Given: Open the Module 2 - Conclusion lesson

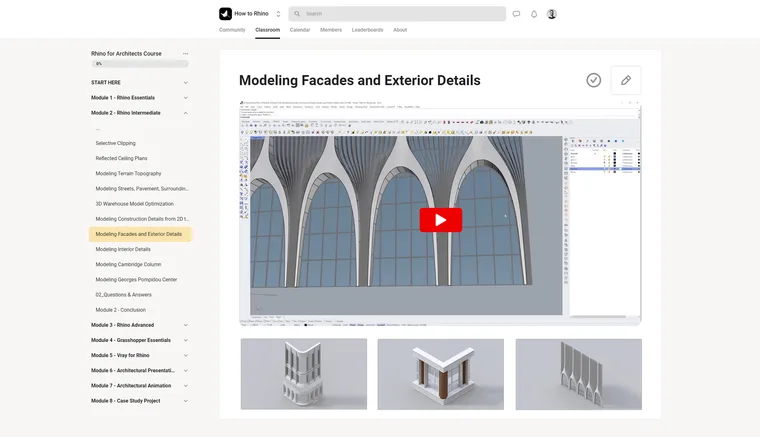Looking at the screenshot, I should pyautogui.click(x=121, y=310).
